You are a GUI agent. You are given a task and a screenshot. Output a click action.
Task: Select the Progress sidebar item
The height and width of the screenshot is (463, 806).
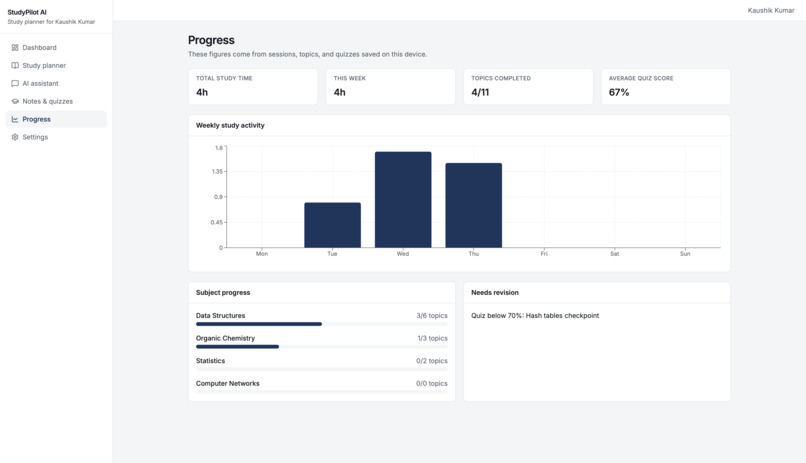click(x=56, y=119)
